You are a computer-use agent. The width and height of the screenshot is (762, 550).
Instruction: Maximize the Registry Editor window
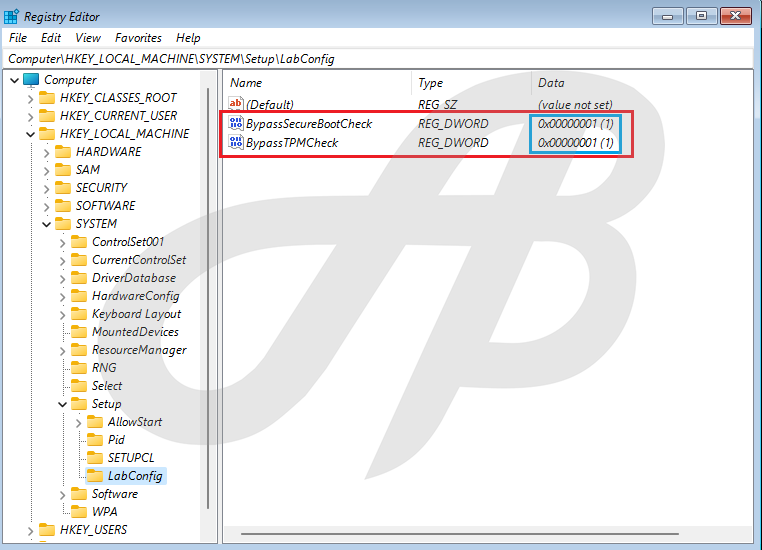point(701,16)
